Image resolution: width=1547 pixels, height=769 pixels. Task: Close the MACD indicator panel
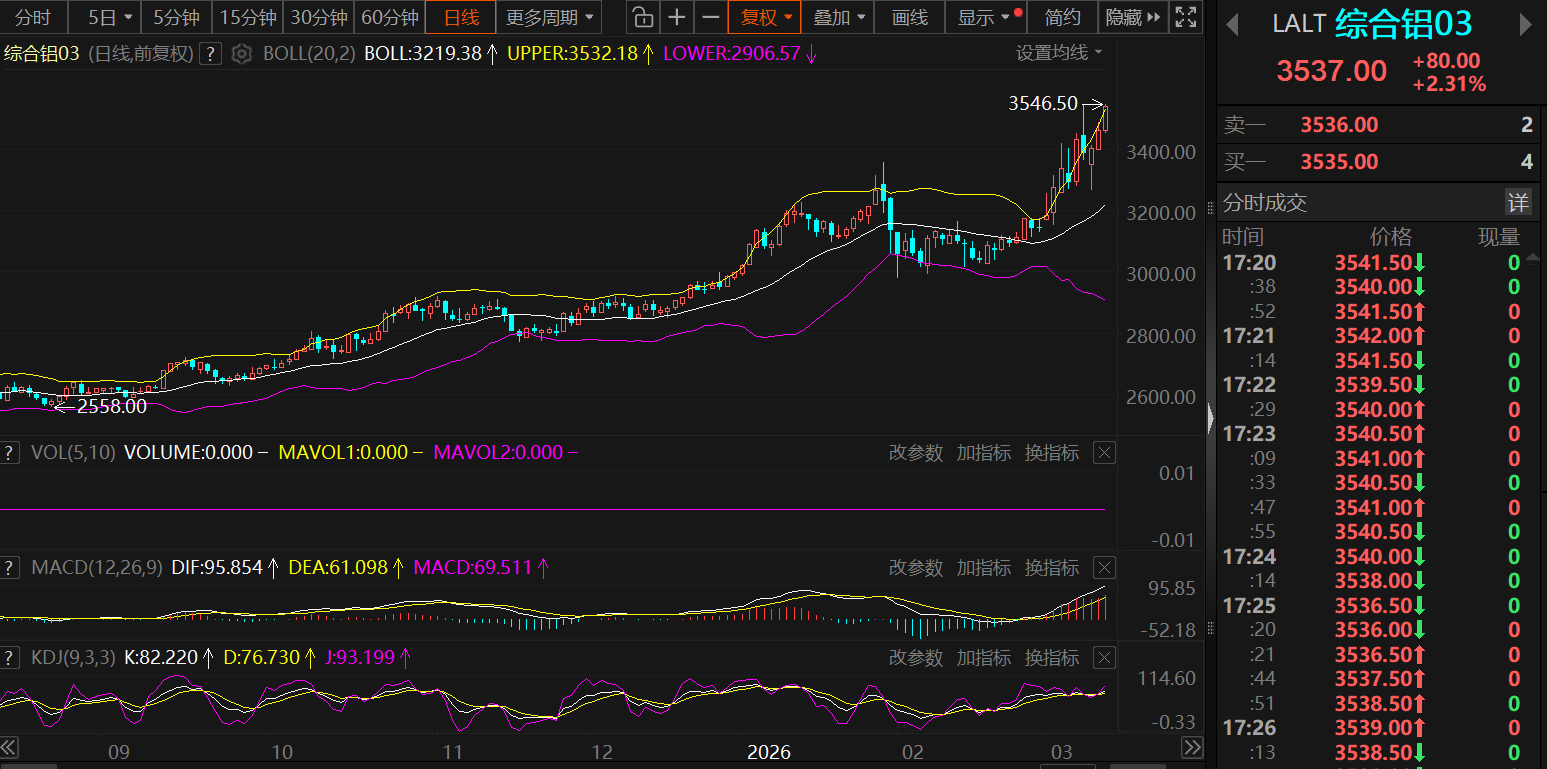point(1104,568)
